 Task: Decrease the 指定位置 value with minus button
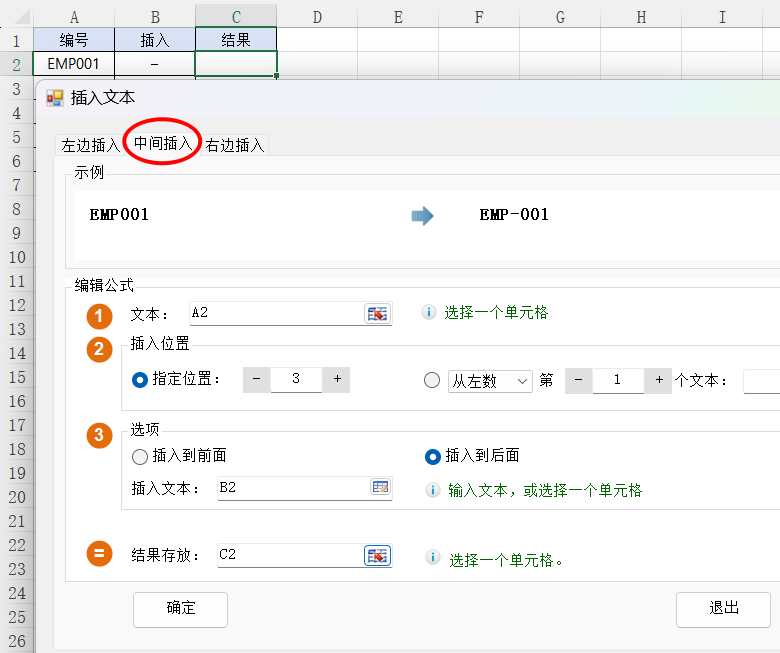[x=256, y=380]
